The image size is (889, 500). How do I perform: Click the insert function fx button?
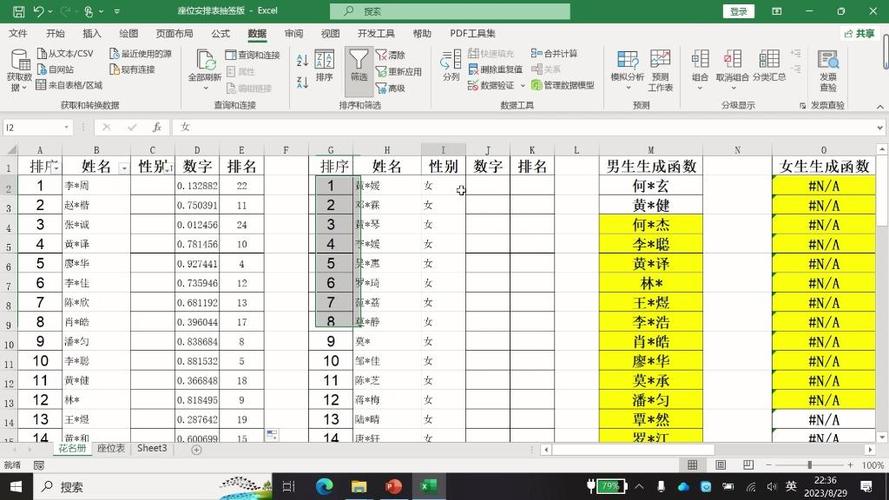(x=157, y=128)
